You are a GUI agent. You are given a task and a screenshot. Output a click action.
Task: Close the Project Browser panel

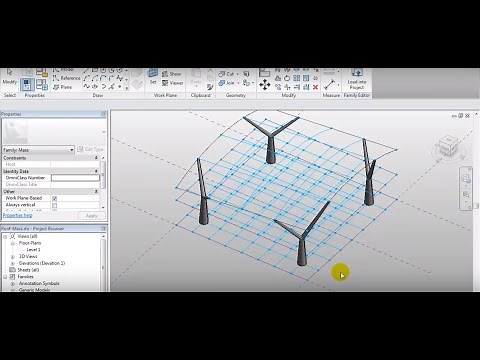point(103,229)
